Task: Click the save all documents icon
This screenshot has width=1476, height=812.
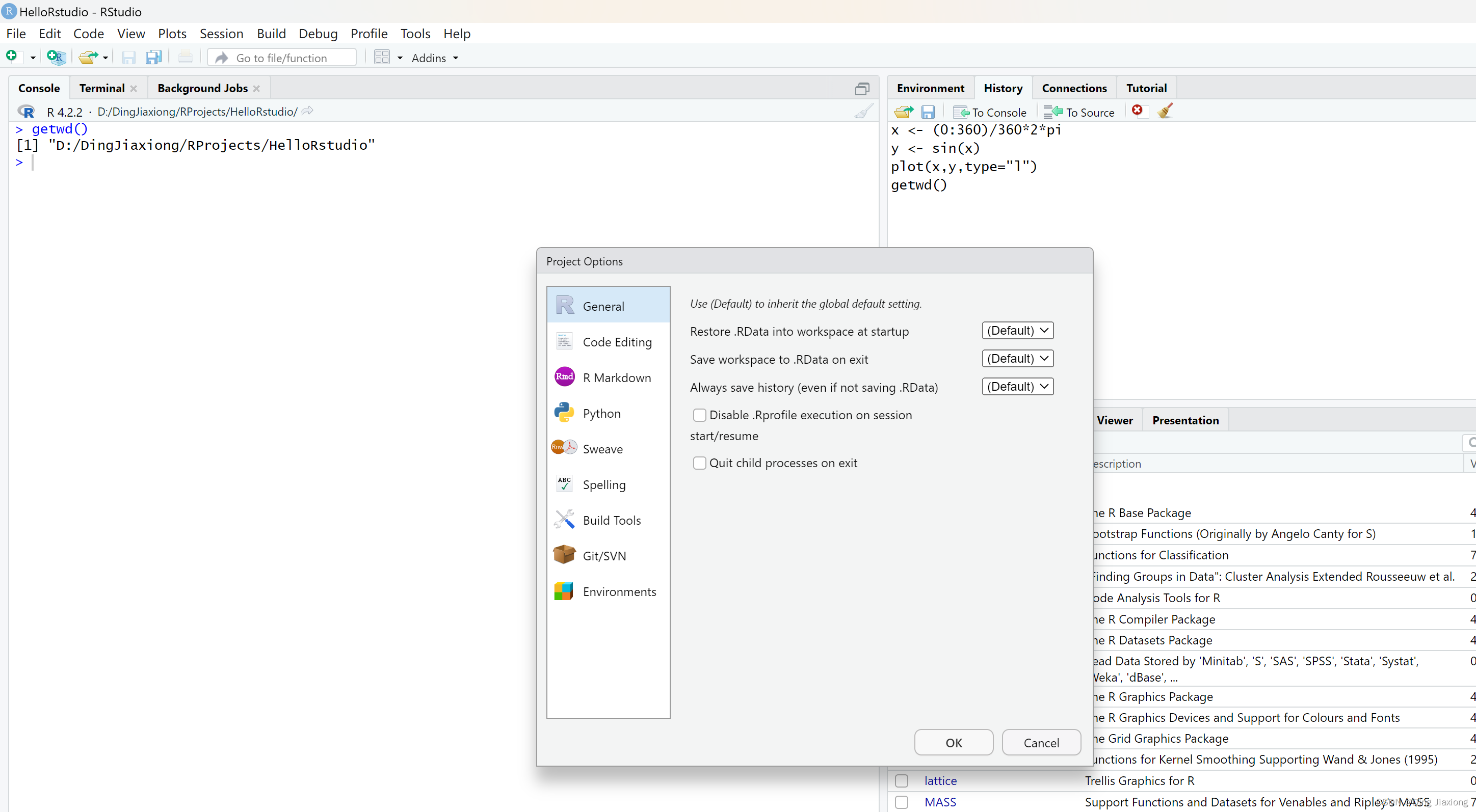Action: coord(153,57)
